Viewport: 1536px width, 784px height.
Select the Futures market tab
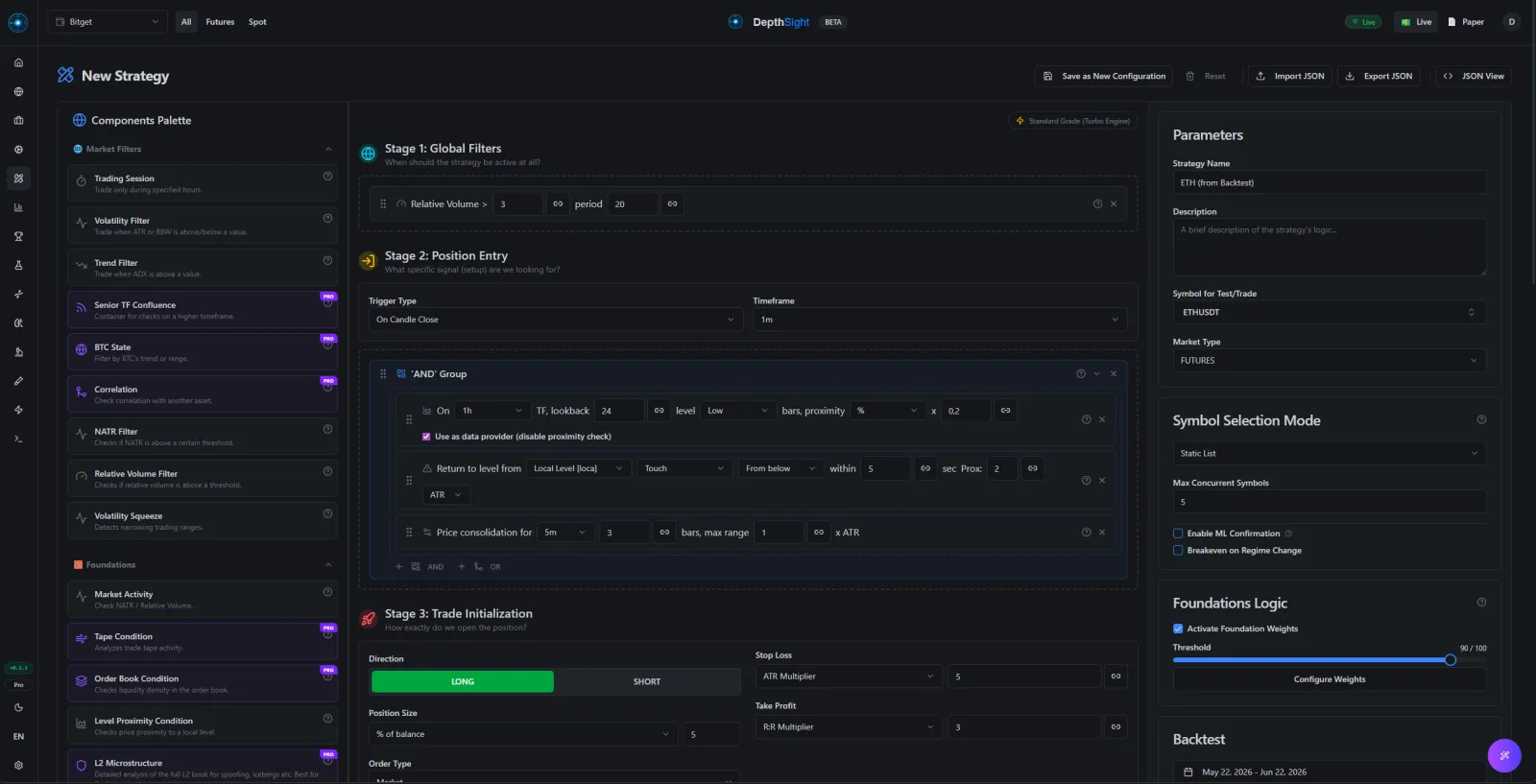(x=220, y=21)
